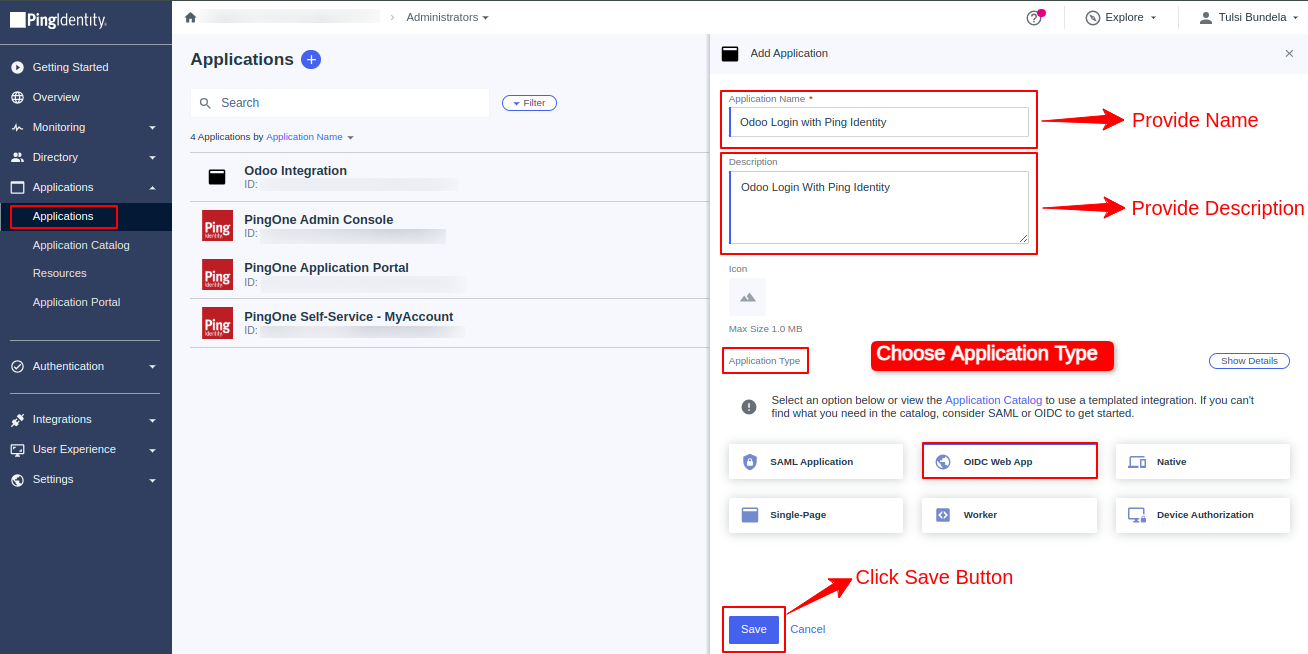This screenshot has height=654, width=1308.
Task: Open the Application Catalog hyperlink
Action: click(993, 400)
